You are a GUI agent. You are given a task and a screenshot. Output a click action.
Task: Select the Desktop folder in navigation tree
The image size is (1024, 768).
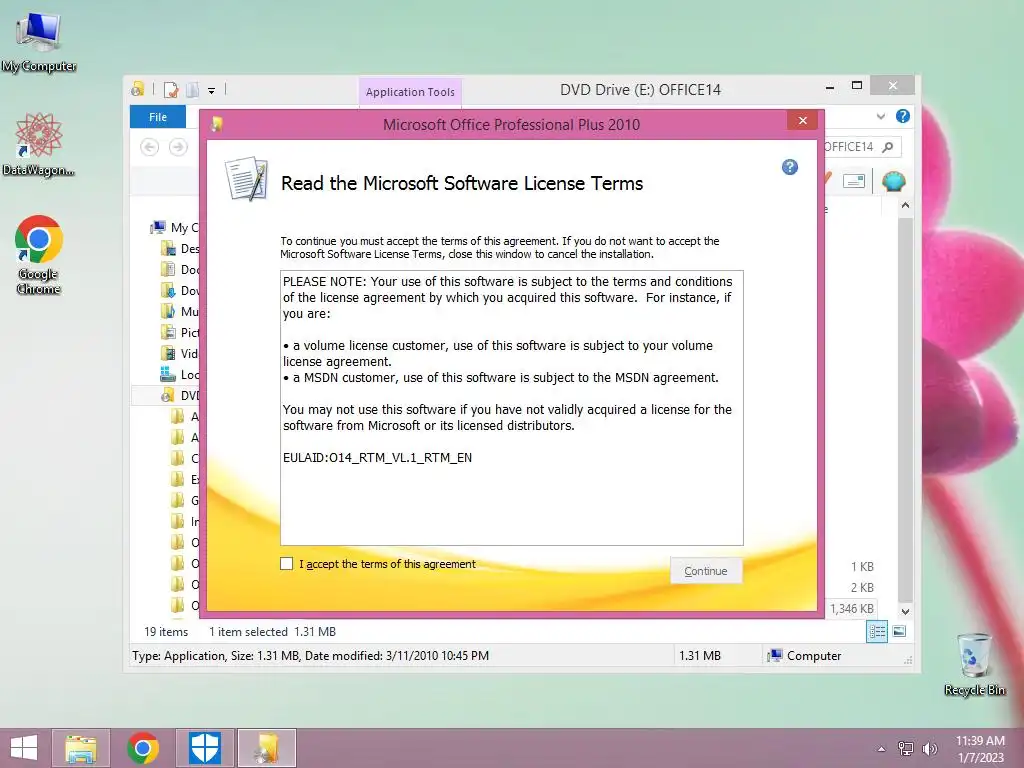coord(180,248)
